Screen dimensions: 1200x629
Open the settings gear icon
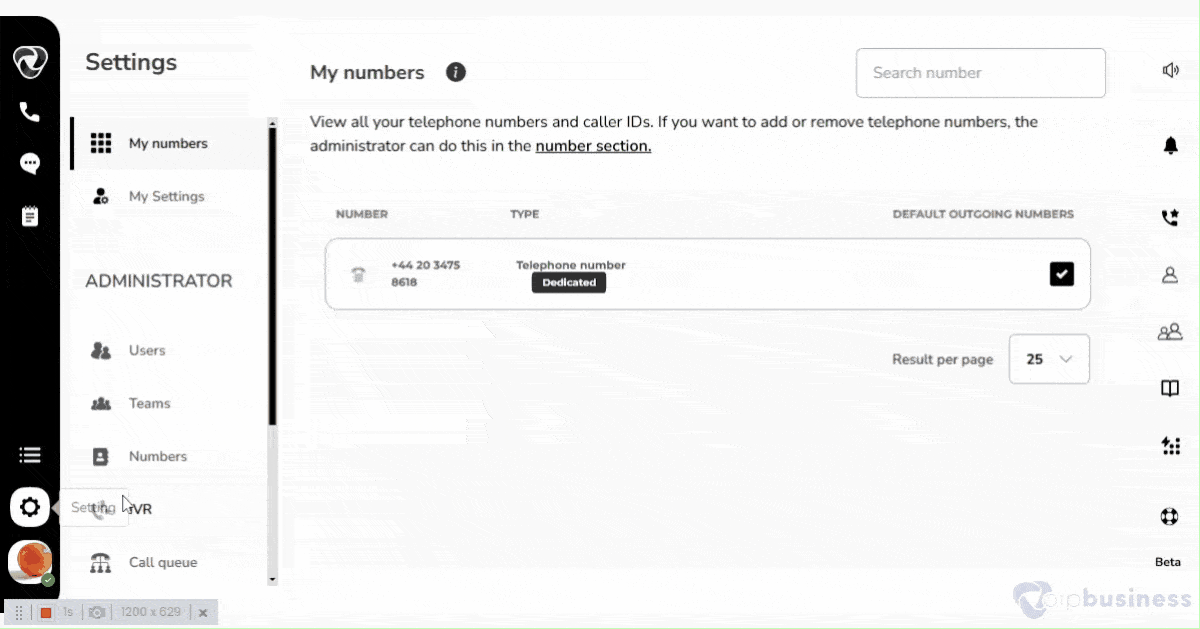pos(30,507)
